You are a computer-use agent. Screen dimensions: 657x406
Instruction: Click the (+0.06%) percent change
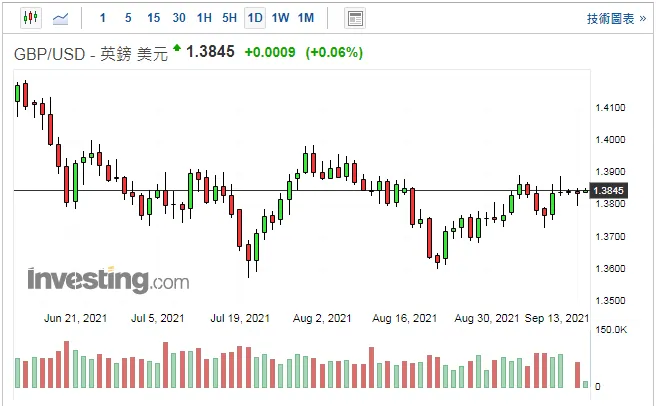(334, 53)
